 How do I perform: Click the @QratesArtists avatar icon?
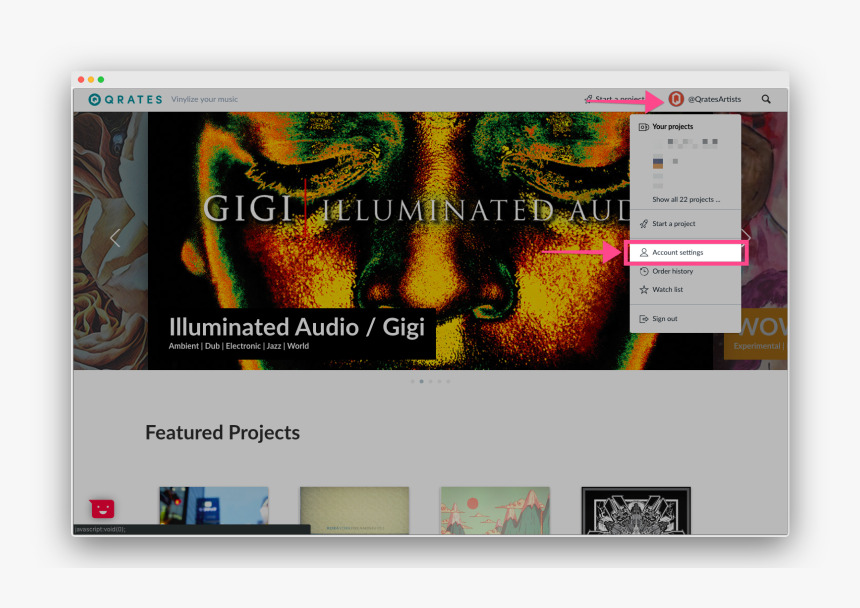[x=676, y=99]
